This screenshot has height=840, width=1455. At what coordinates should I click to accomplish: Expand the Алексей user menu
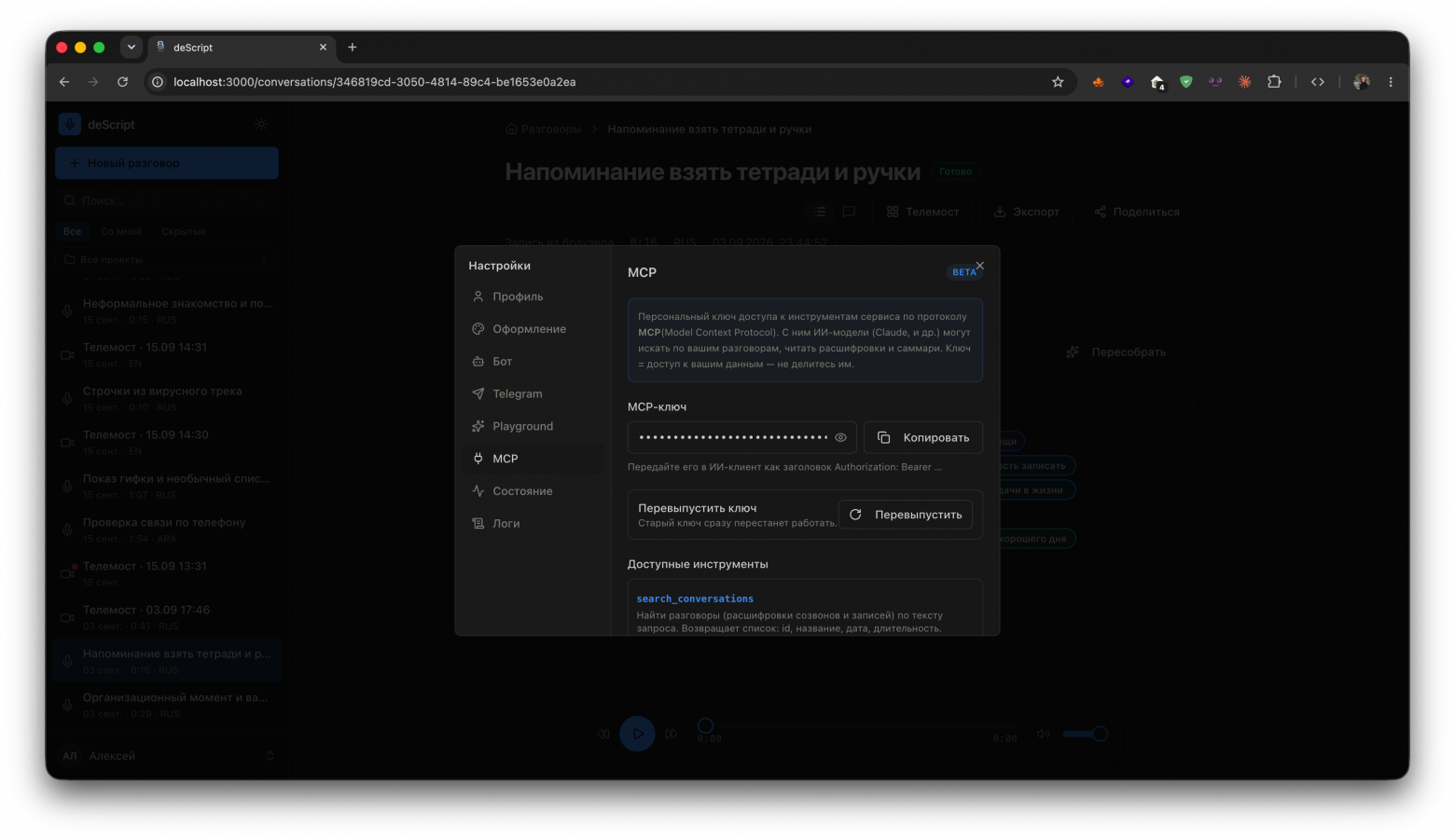click(x=167, y=756)
